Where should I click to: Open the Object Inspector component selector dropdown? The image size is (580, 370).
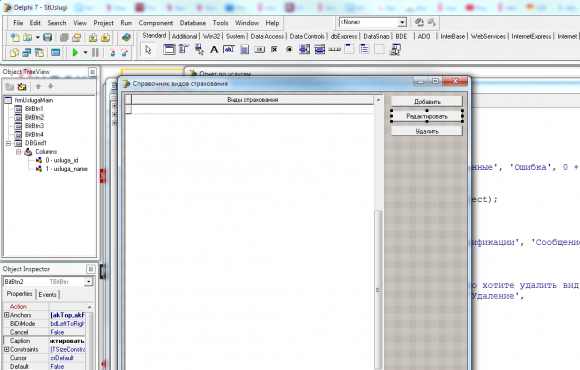88,282
